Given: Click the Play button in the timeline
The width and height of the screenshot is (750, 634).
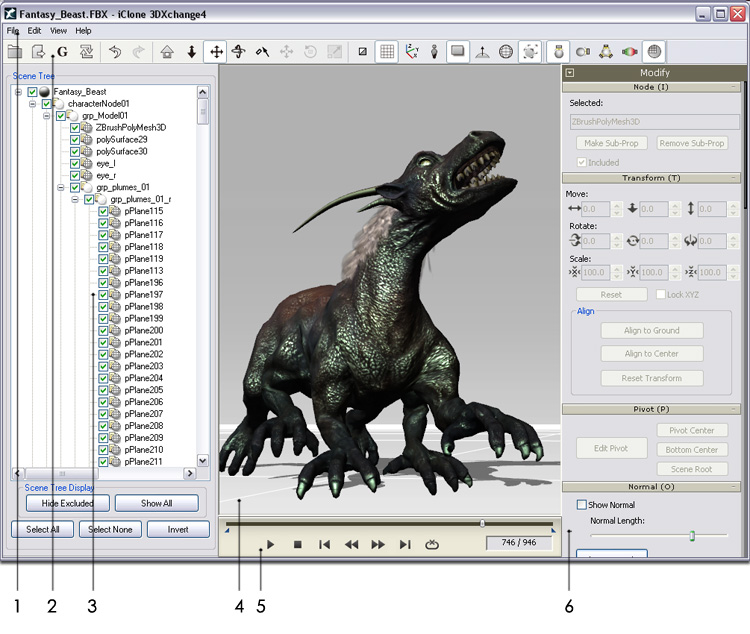Looking at the screenshot, I should (x=270, y=544).
